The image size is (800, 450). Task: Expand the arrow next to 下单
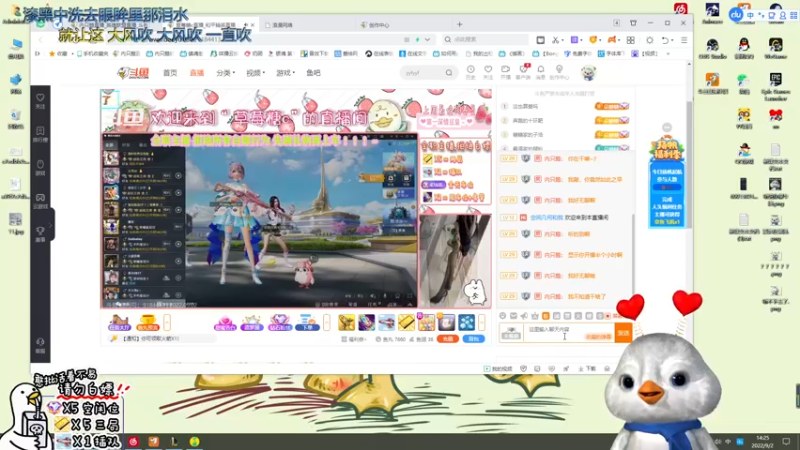click(327, 322)
